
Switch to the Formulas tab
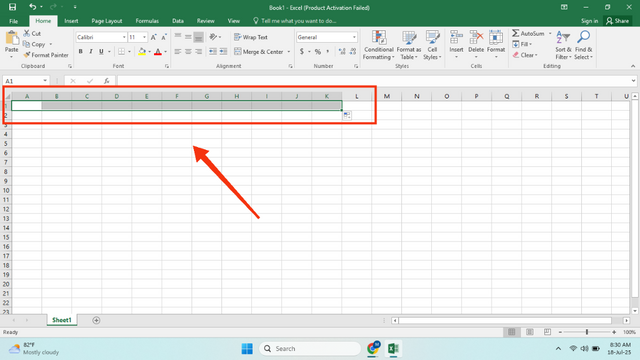coord(147,21)
